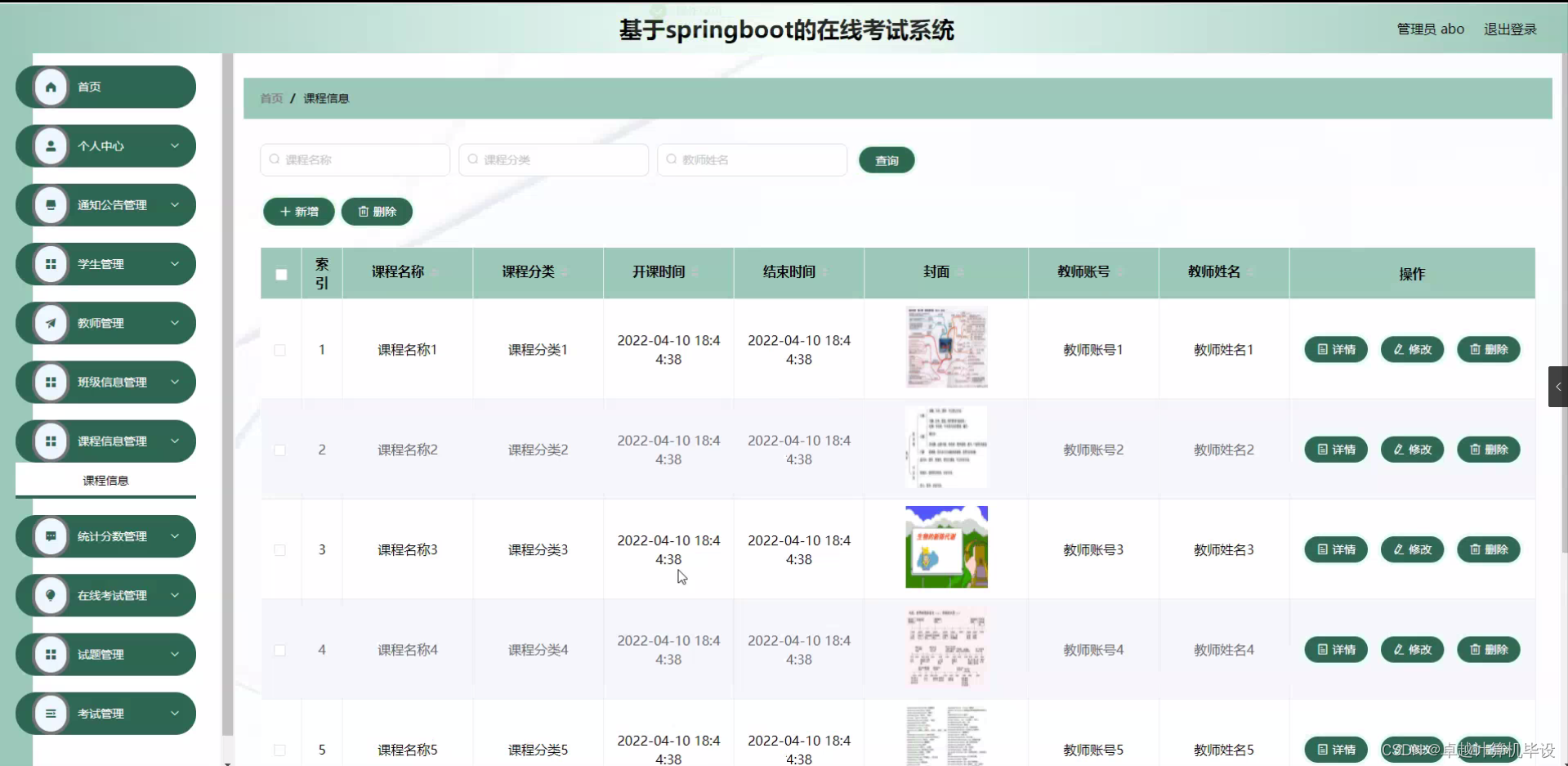
Task: Check the row 3 课程名称3 checkbox
Action: (x=280, y=550)
